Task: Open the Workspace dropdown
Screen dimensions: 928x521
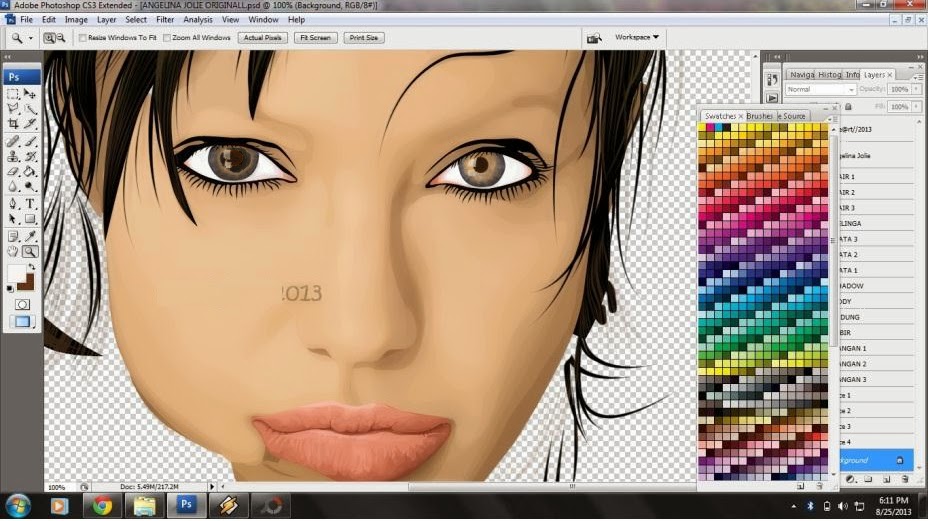Action: tap(637, 37)
